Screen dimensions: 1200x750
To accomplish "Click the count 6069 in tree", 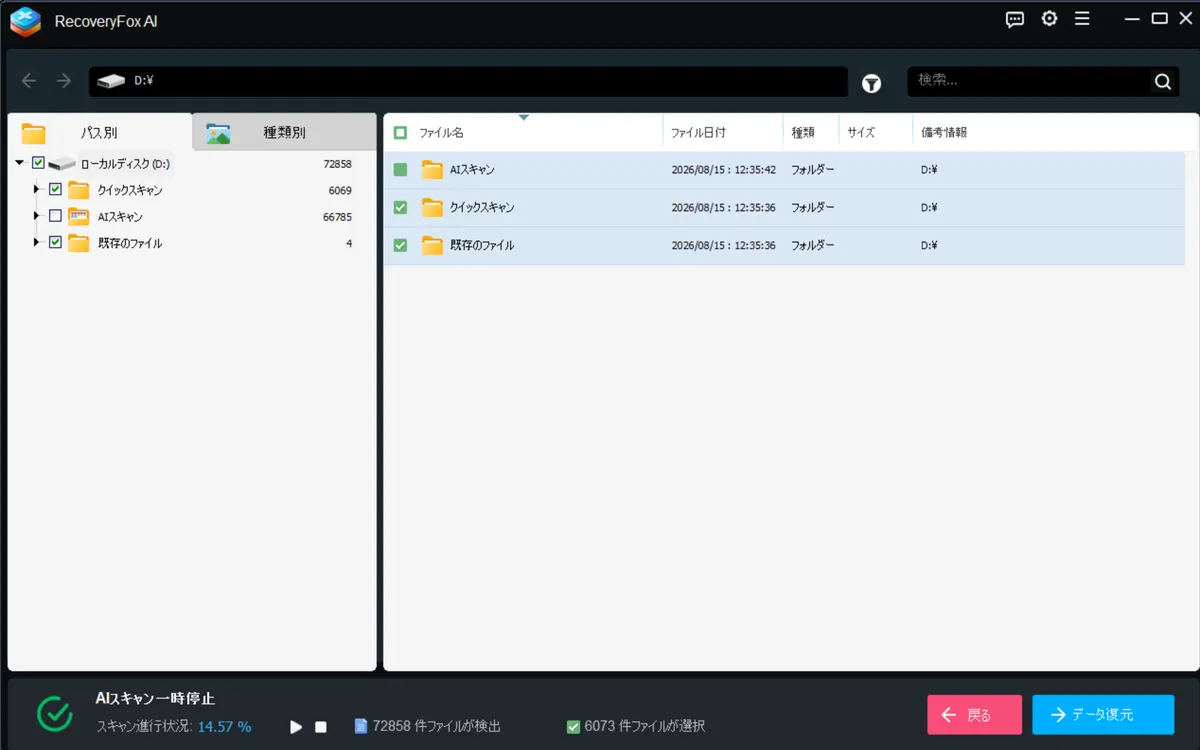I will point(340,190).
